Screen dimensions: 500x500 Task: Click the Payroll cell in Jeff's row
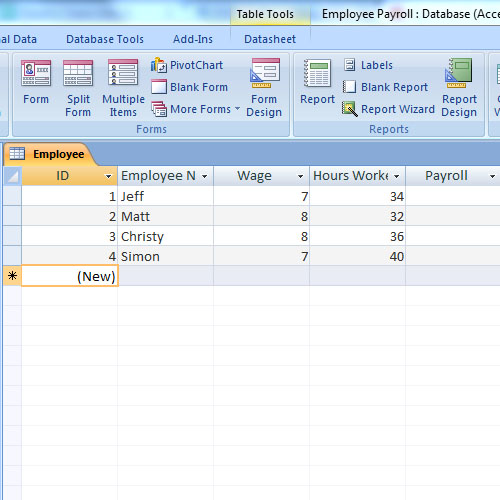[x=453, y=196]
